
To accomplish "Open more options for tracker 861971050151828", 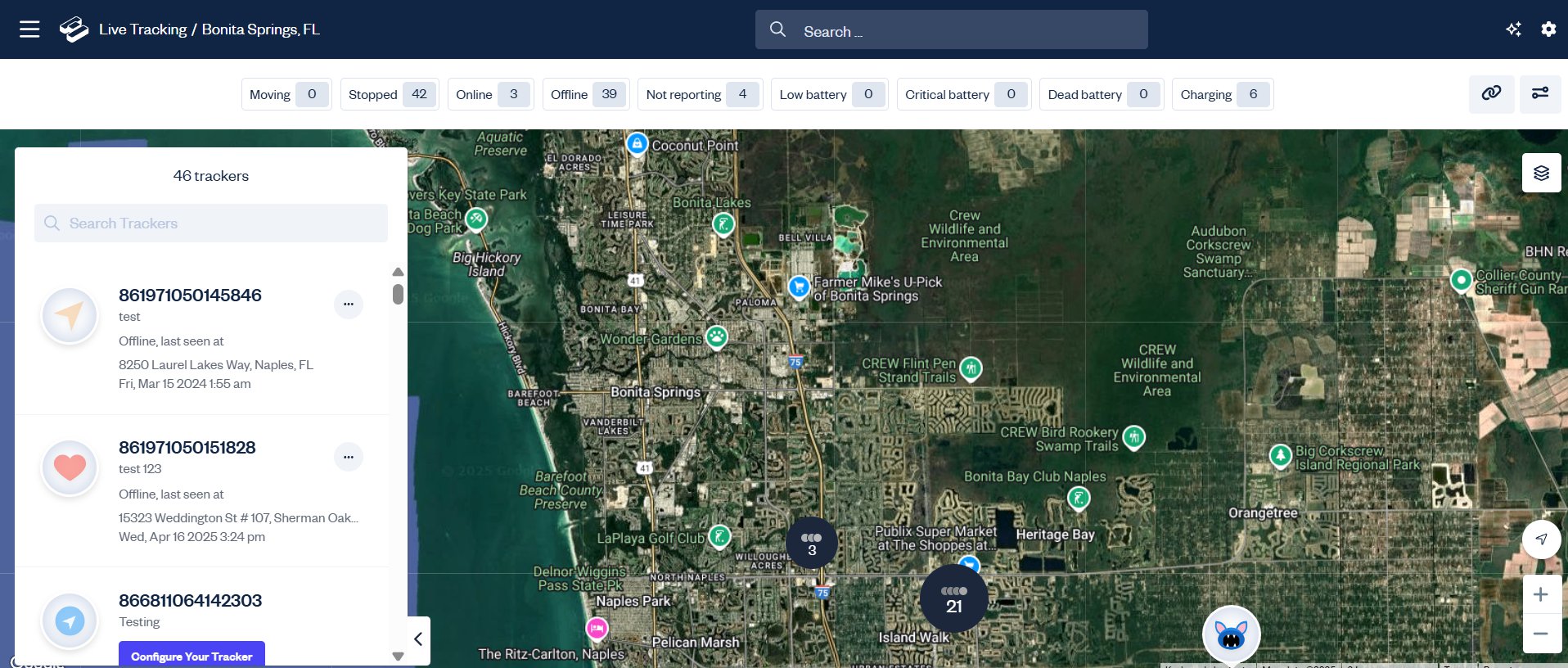I will click(349, 457).
